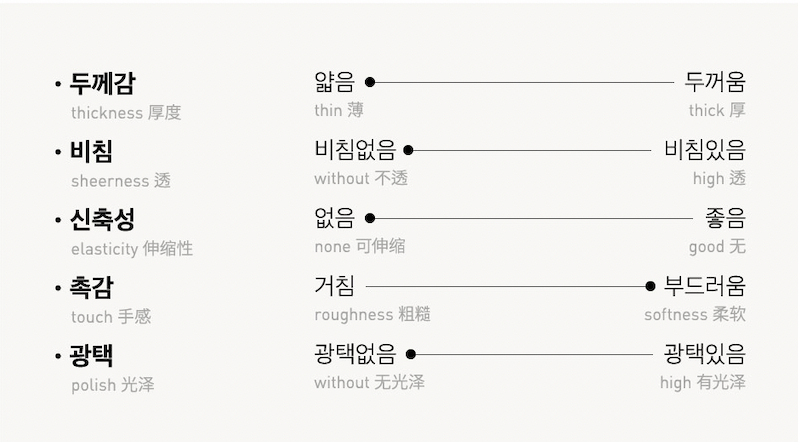The image size is (798, 442).
Task: Click the 얇음 thin label
Action: pyautogui.click(x=335, y=82)
